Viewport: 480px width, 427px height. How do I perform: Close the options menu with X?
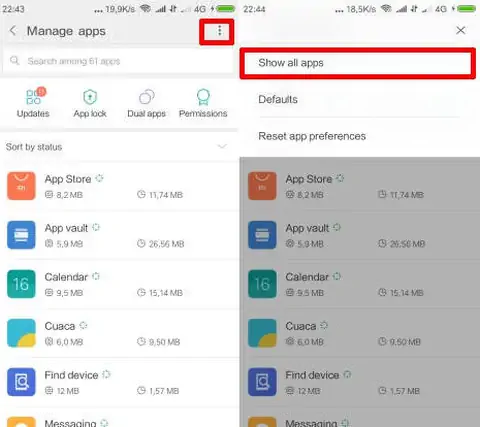pos(461,30)
